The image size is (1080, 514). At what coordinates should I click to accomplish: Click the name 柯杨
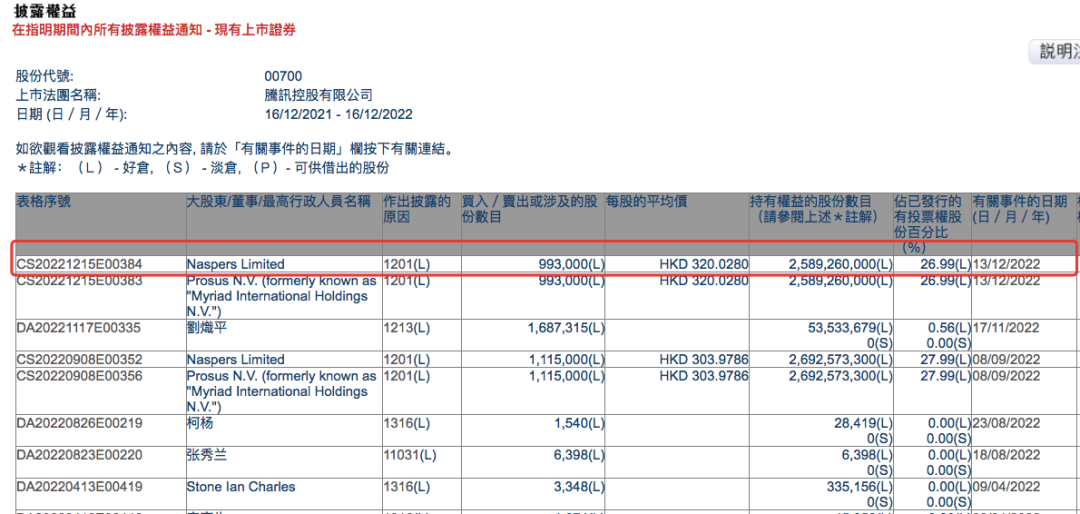[x=200, y=424]
